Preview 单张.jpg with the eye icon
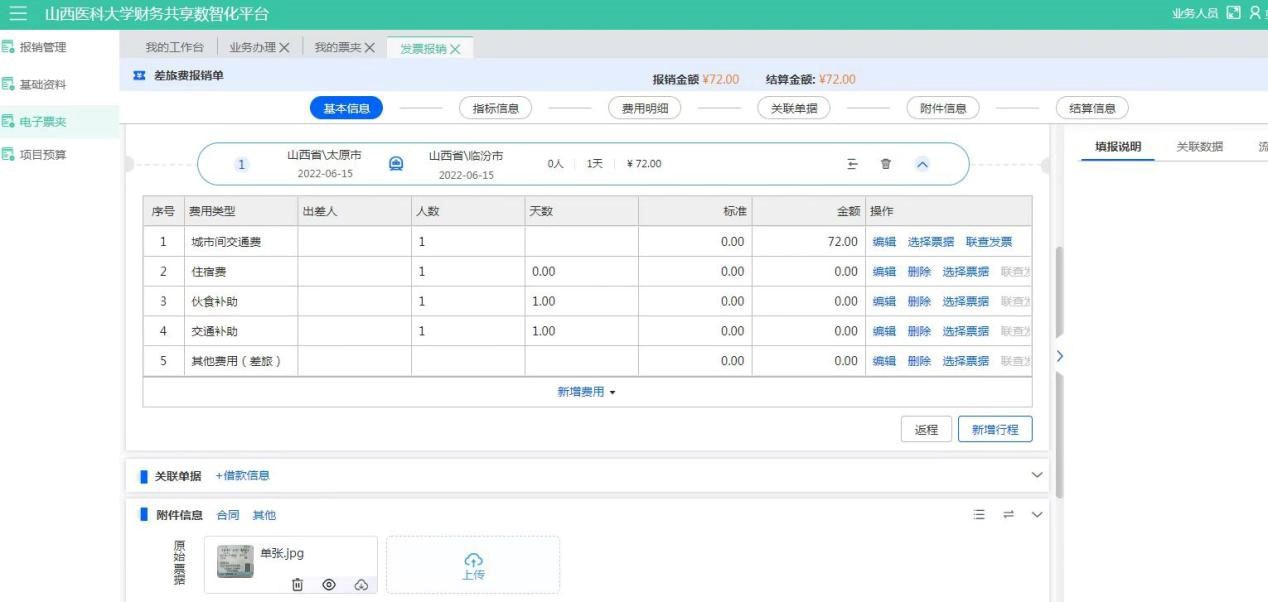 (x=328, y=585)
